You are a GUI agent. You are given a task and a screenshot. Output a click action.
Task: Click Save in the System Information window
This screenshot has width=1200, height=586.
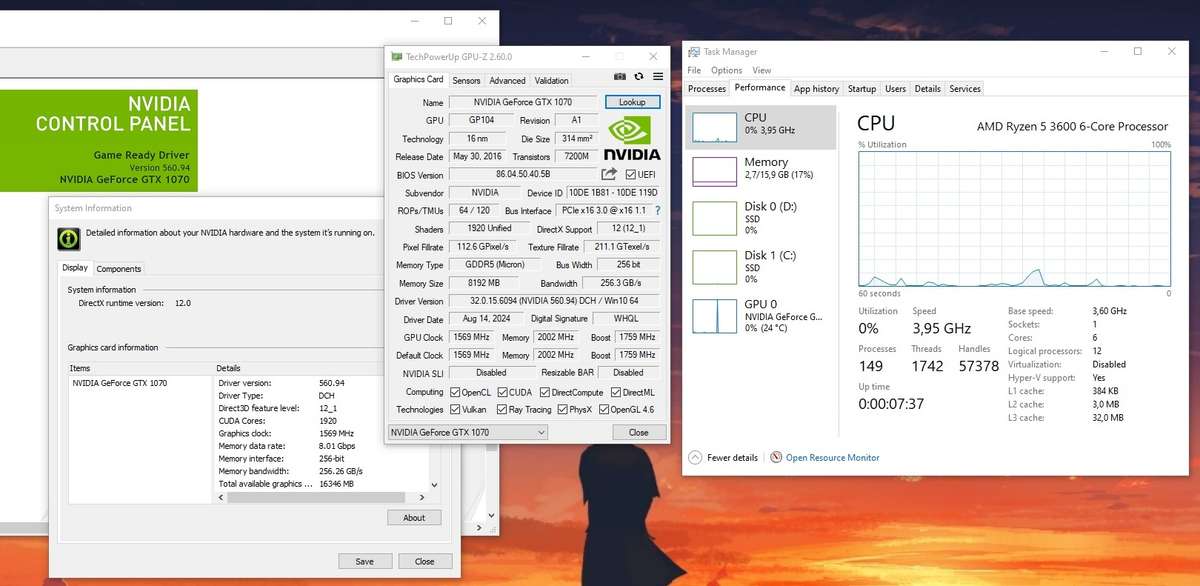click(x=365, y=561)
